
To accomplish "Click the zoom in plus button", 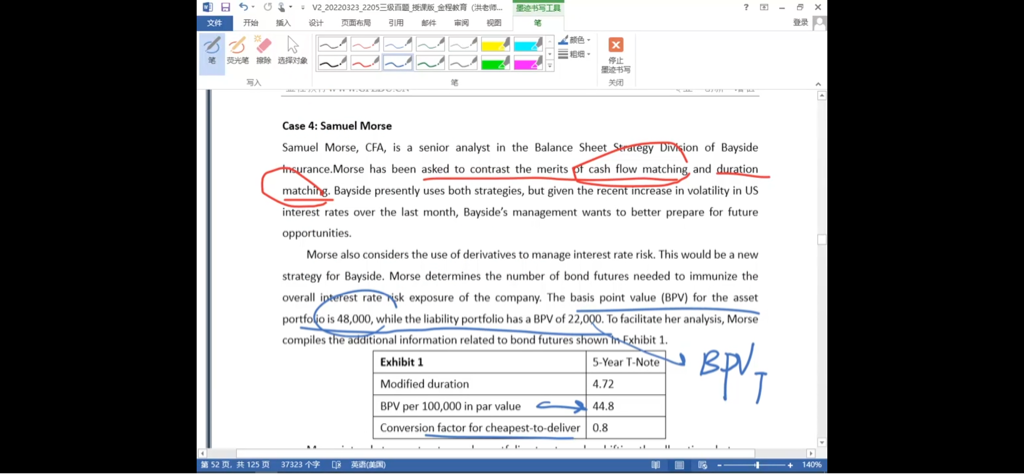I will pyautogui.click(x=790, y=465).
